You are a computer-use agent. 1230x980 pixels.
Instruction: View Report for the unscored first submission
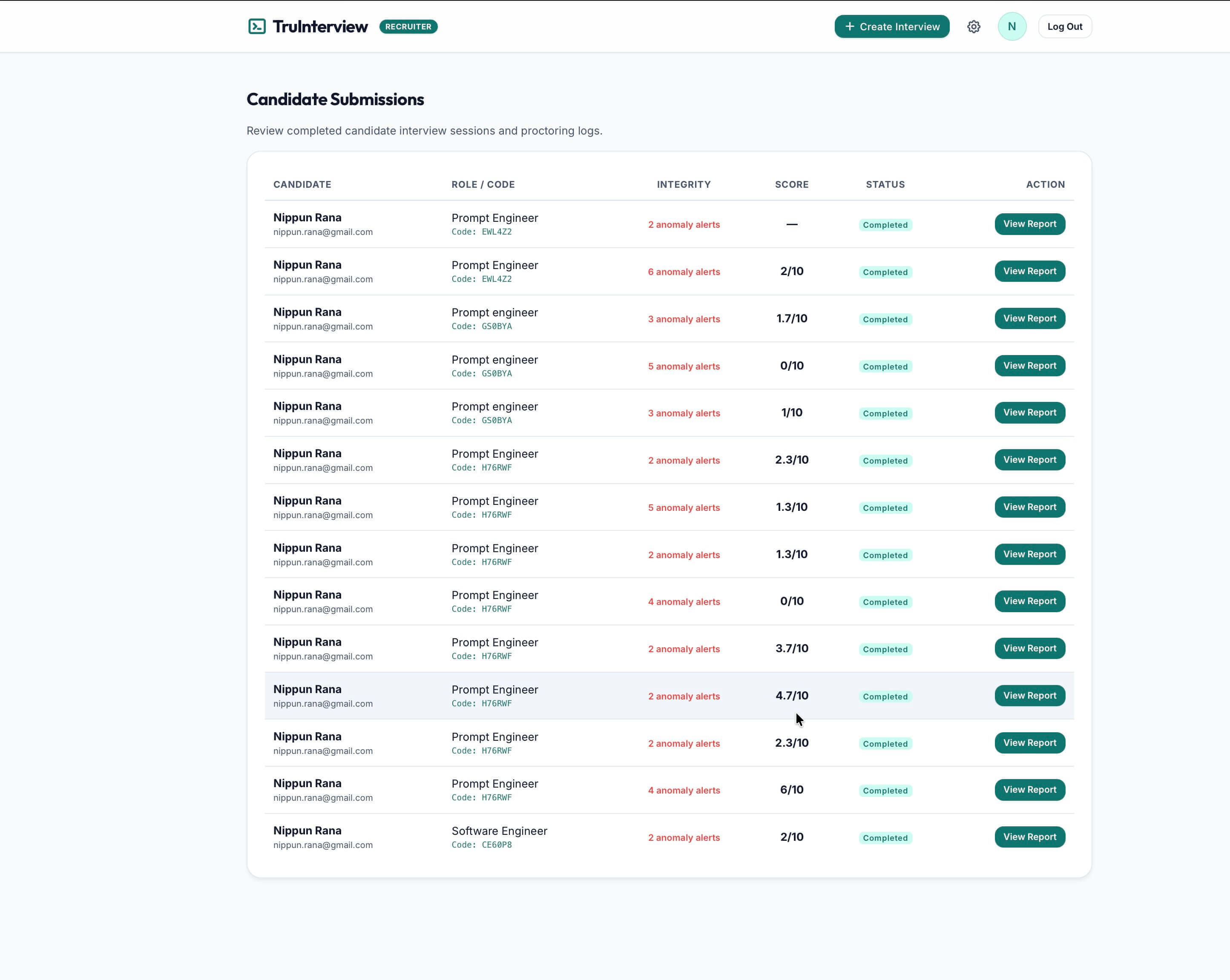click(1029, 224)
